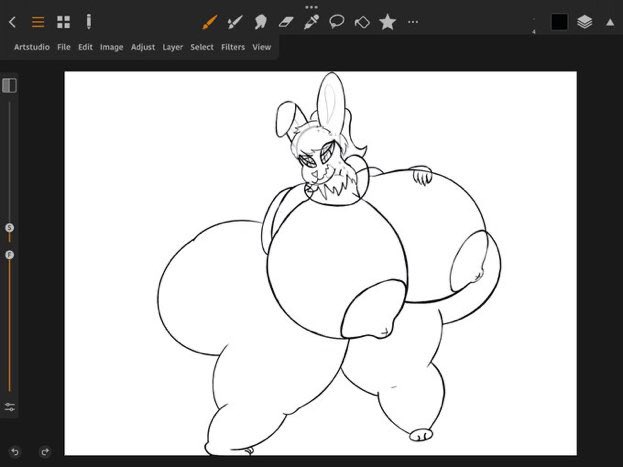
Task: Undo the last stroke
Action: tap(15, 452)
